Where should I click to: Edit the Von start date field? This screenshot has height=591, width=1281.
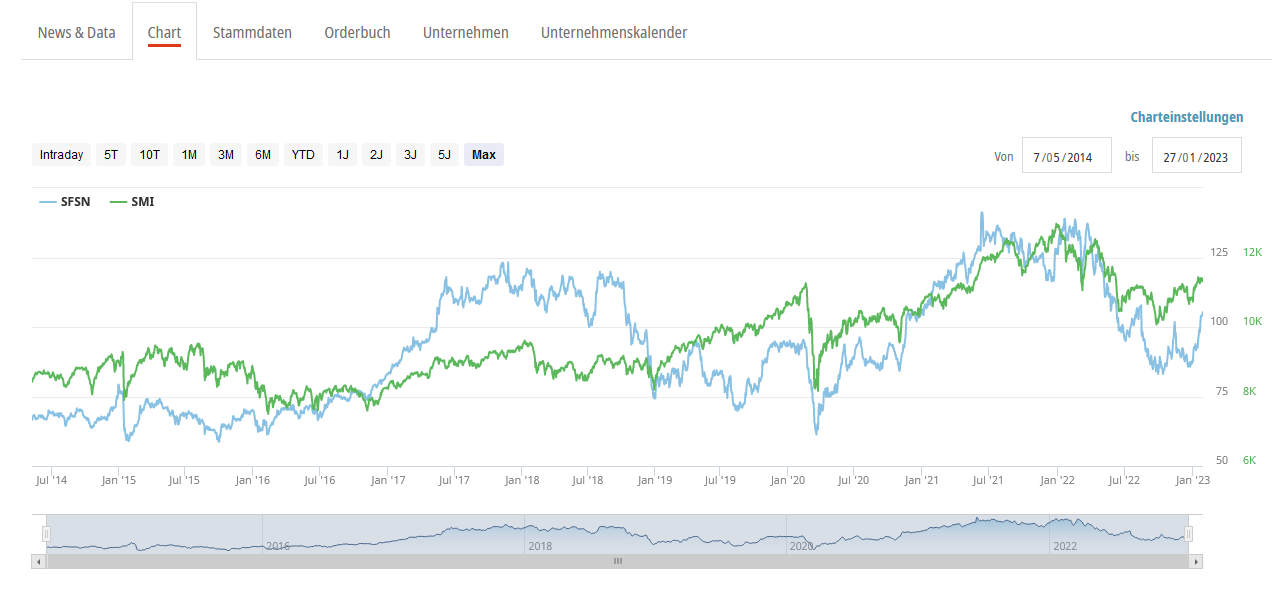pos(1066,155)
